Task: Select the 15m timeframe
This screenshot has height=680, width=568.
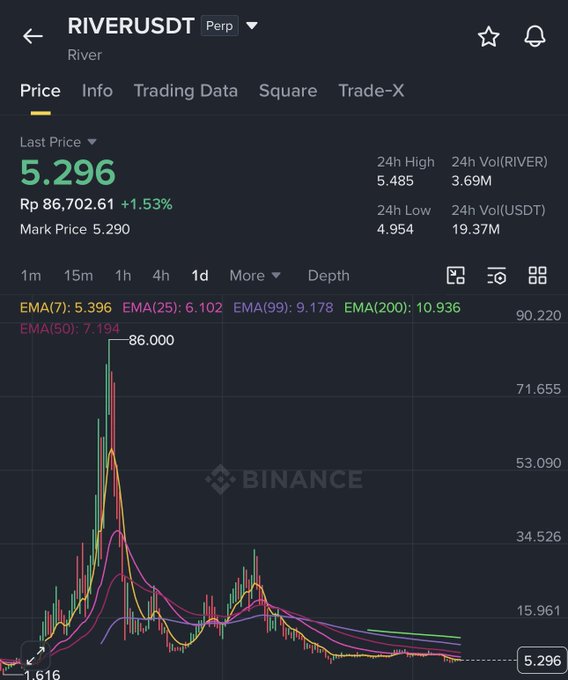Action: click(x=78, y=275)
